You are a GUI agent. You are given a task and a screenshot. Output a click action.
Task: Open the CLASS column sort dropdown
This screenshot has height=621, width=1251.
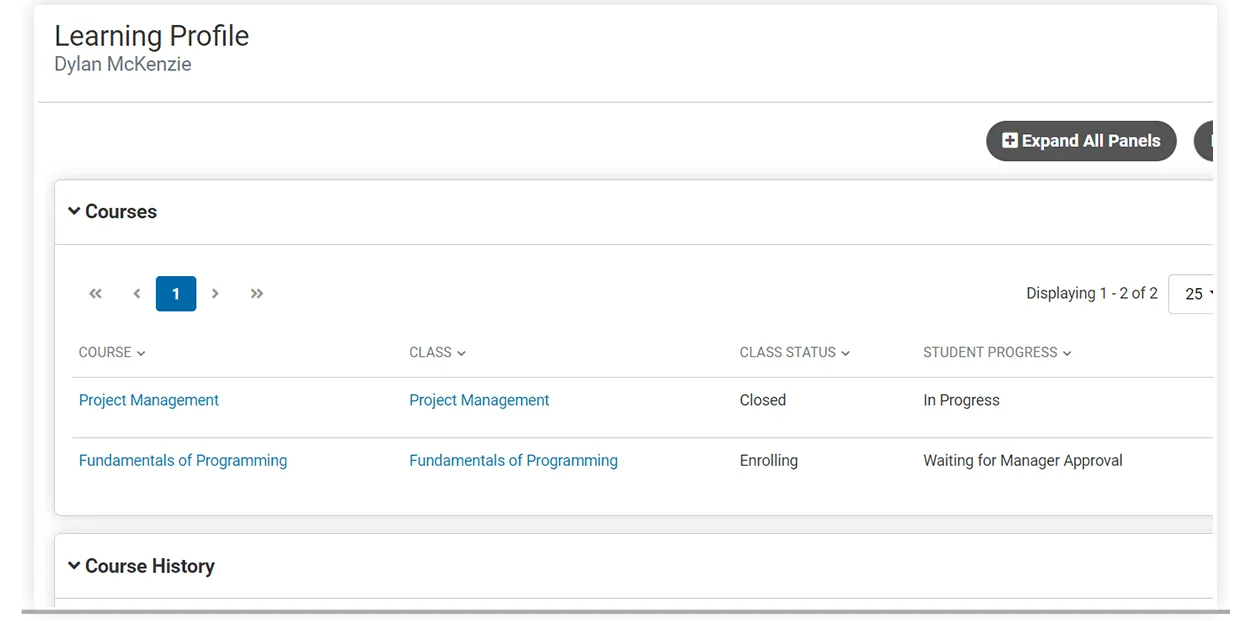pyautogui.click(x=463, y=352)
